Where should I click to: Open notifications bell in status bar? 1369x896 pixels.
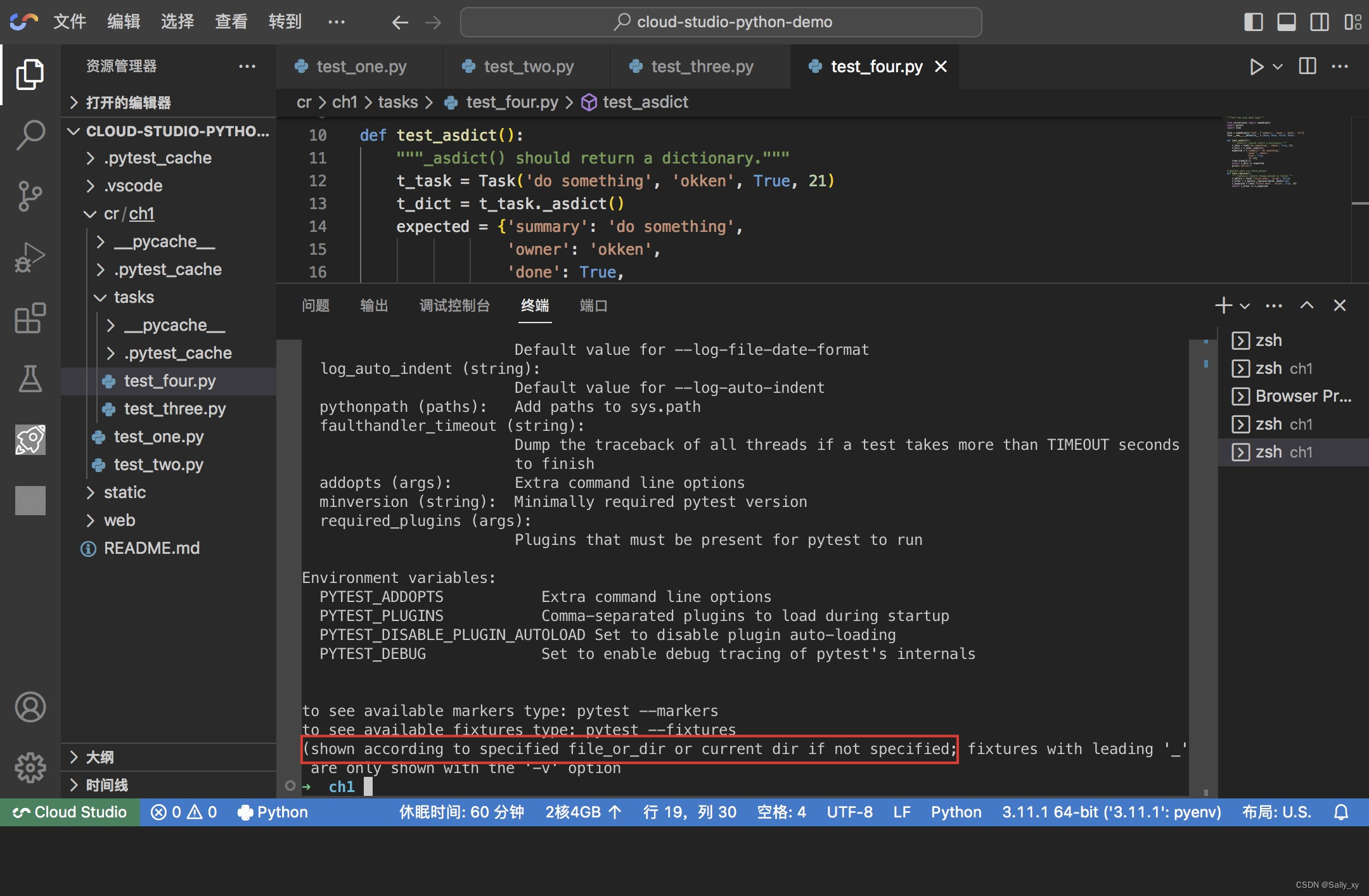(x=1341, y=812)
